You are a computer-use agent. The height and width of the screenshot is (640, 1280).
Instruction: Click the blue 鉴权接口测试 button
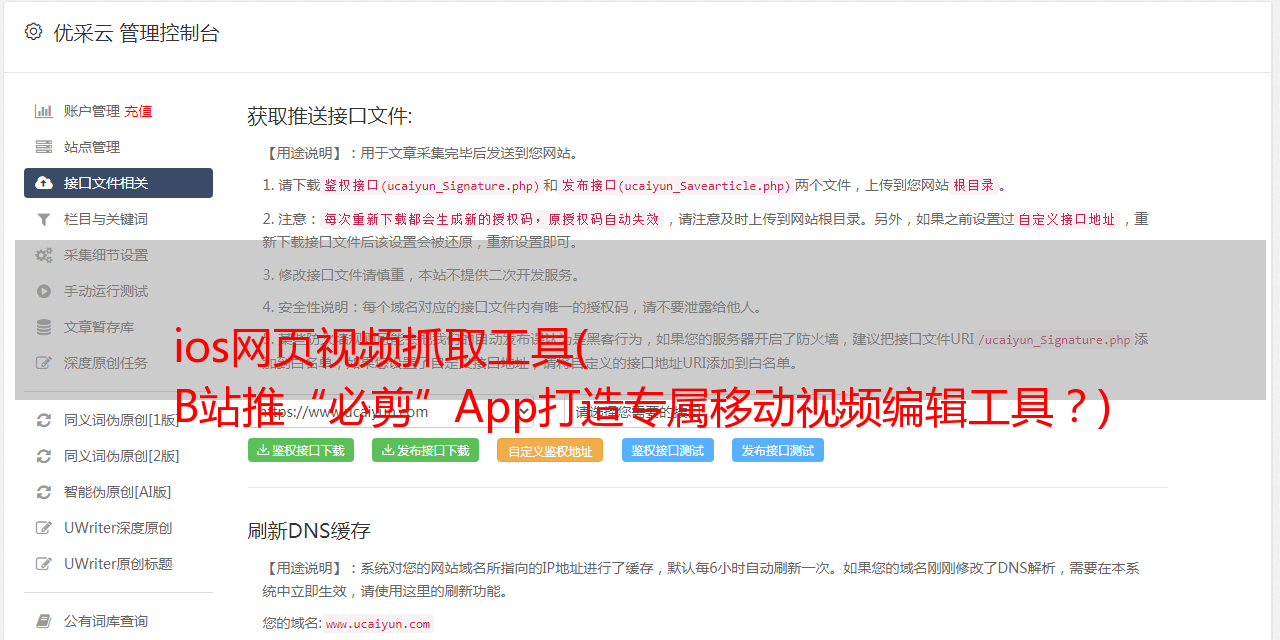[x=668, y=451]
